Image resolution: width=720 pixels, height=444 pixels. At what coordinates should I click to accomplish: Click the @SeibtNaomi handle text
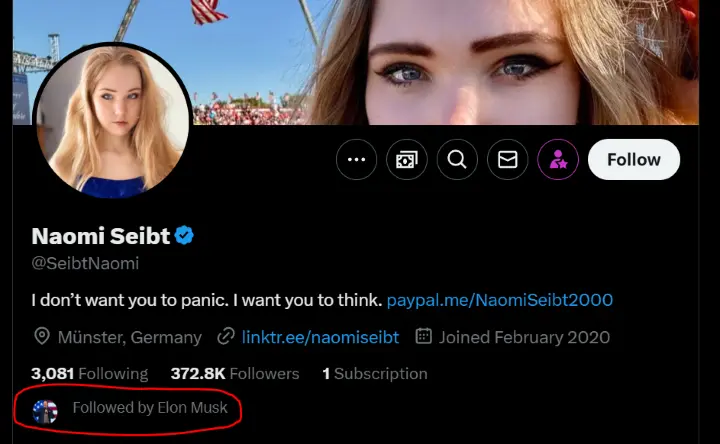point(85,264)
